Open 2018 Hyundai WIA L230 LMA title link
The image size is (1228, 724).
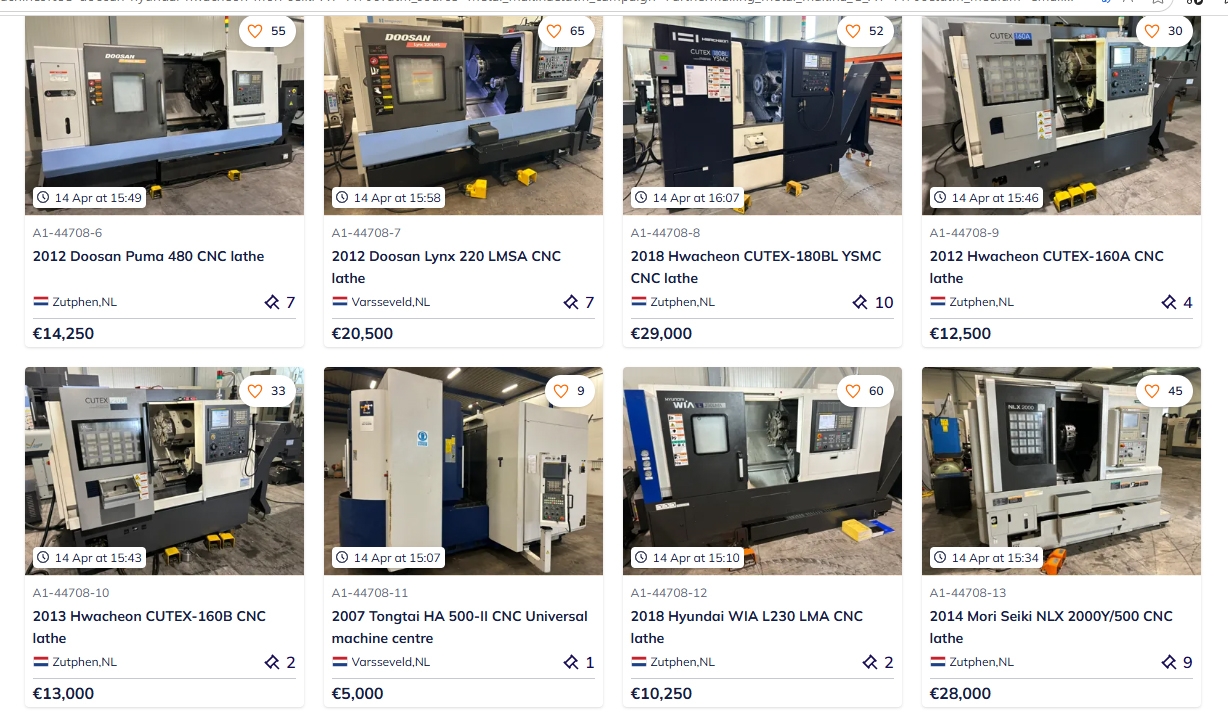point(746,627)
